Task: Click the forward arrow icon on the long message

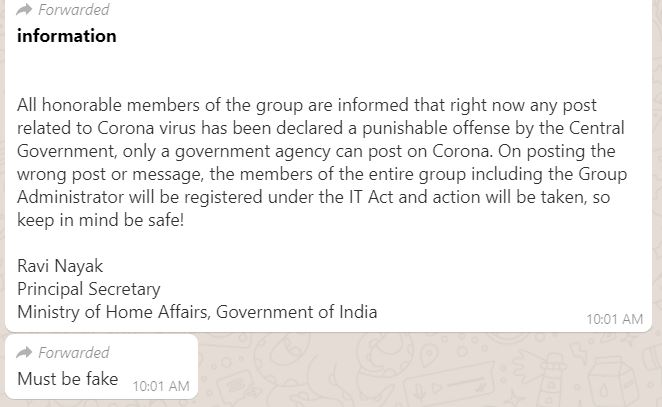Action: pyautogui.click(x=25, y=10)
